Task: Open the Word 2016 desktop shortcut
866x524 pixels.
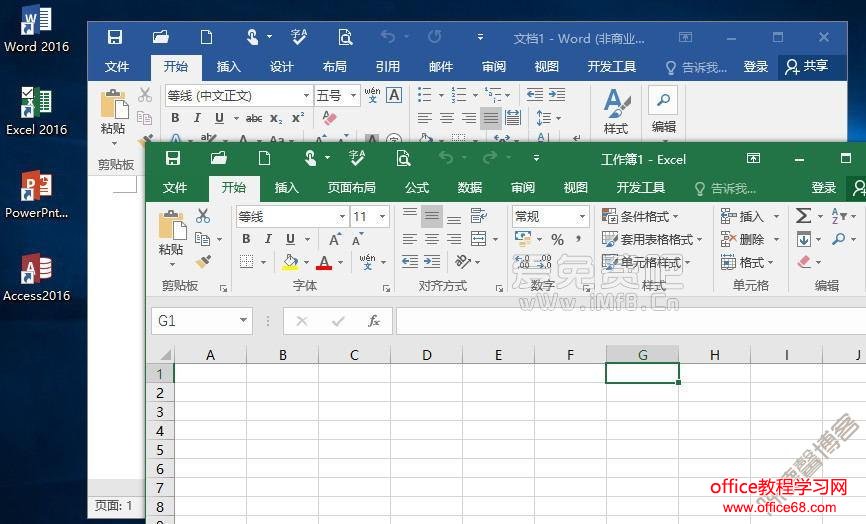Action: [36, 29]
